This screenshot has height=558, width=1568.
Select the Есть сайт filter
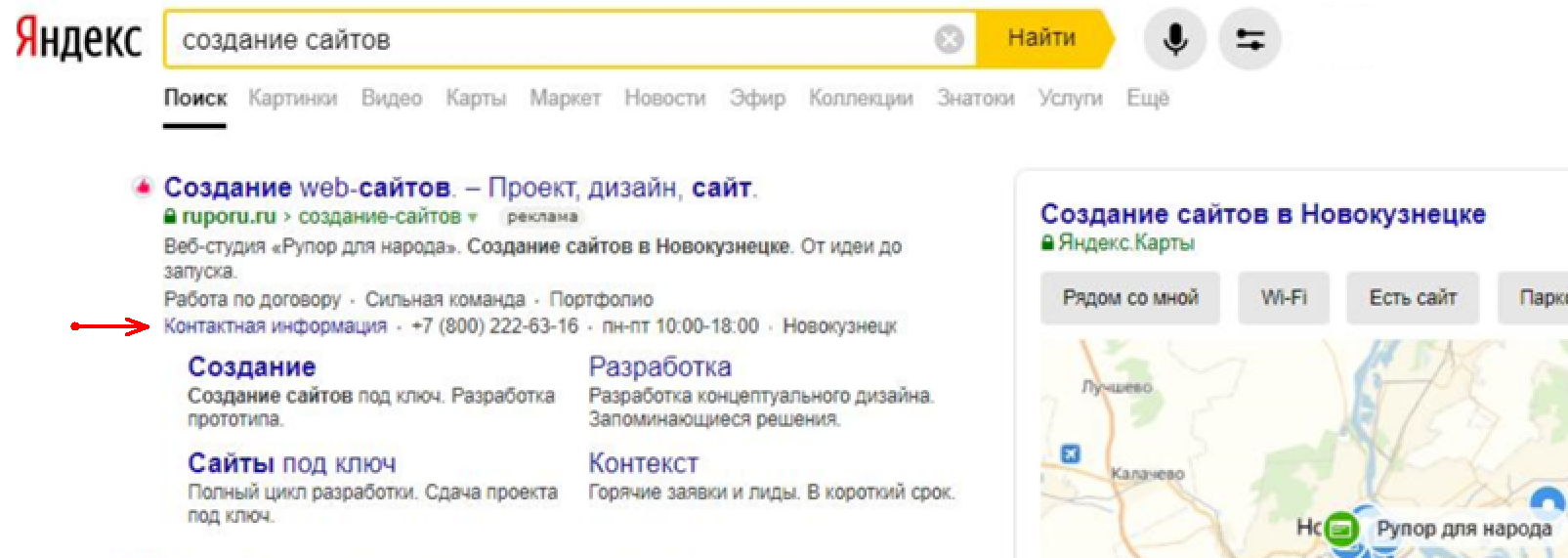point(1413,297)
